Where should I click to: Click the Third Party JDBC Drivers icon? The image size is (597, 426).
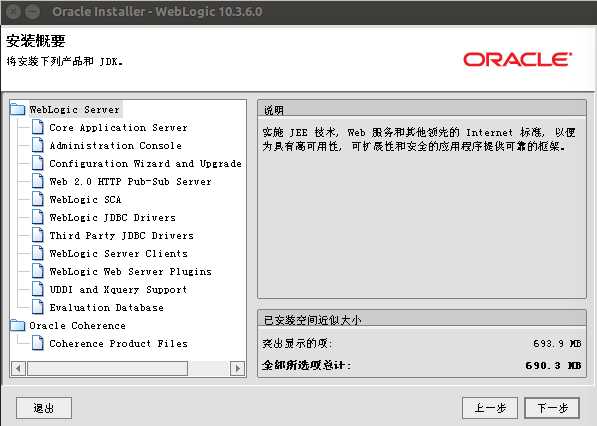[x=38, y=235]
